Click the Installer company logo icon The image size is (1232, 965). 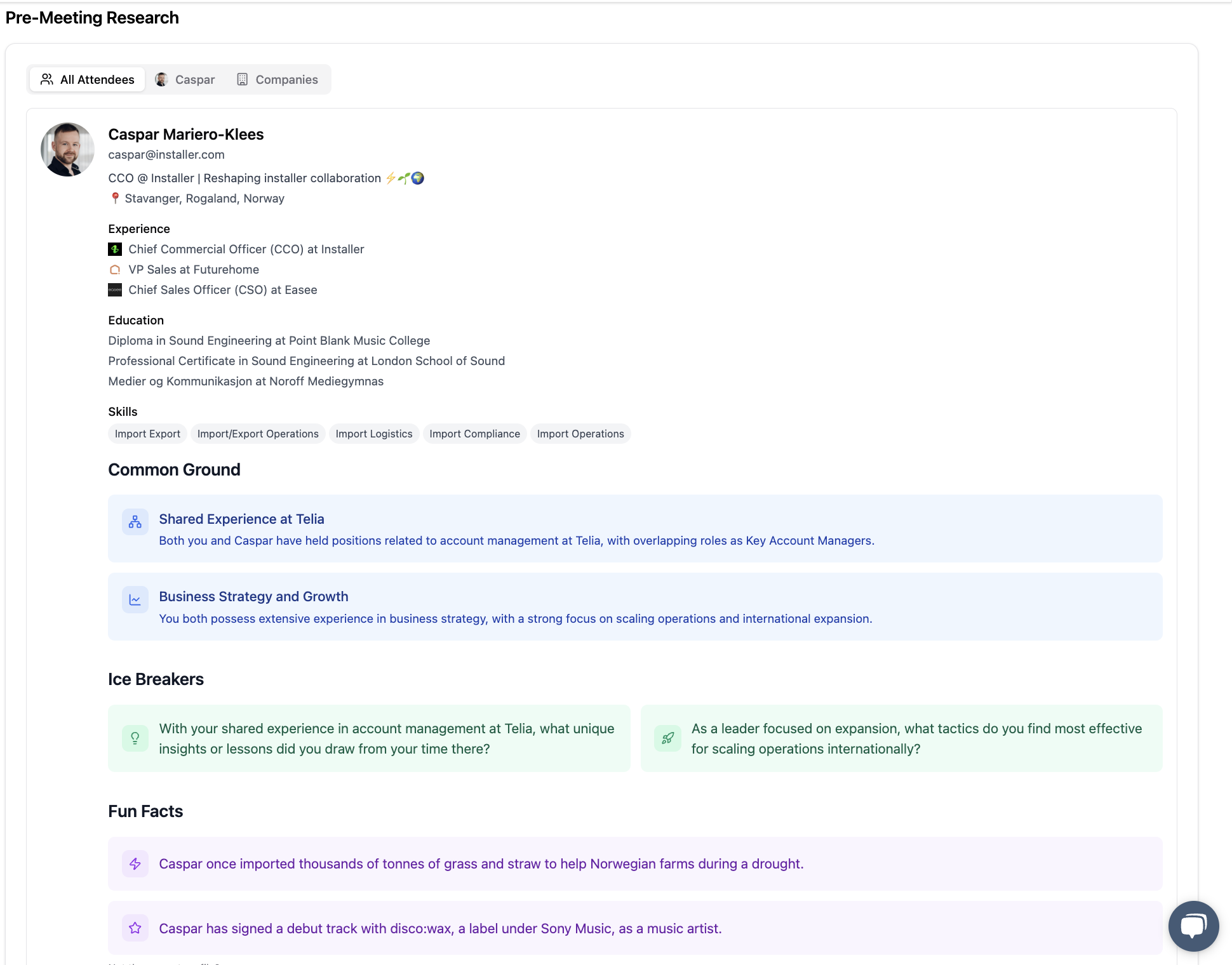115,249
